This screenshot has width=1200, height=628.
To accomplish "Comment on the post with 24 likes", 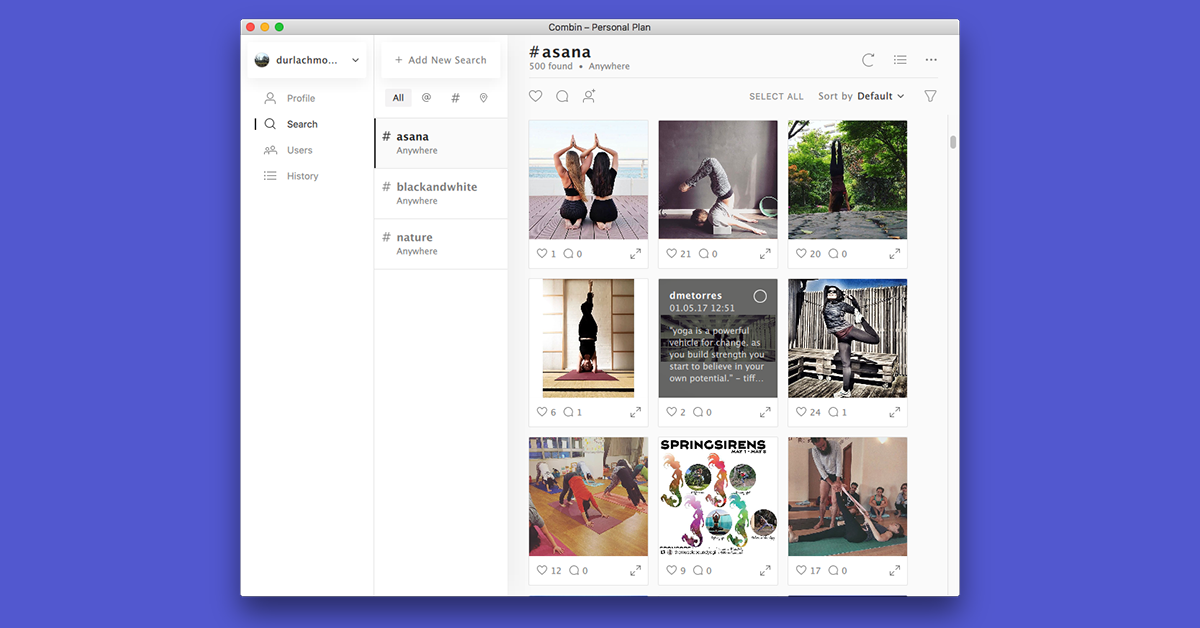I will (833, 412).
